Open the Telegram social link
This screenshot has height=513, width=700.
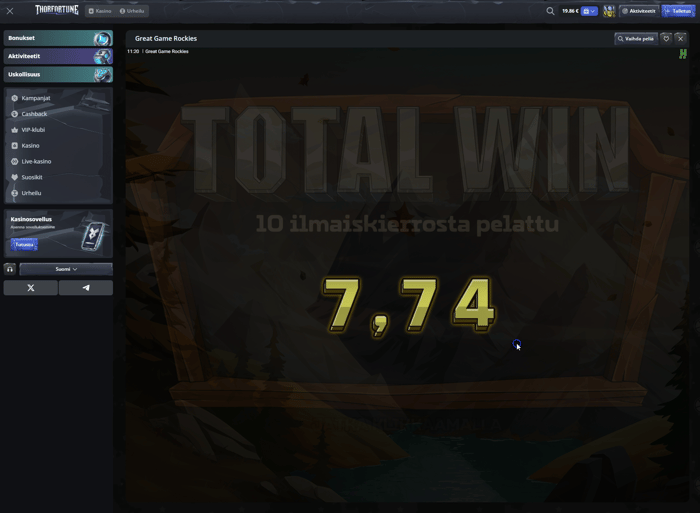86,288
